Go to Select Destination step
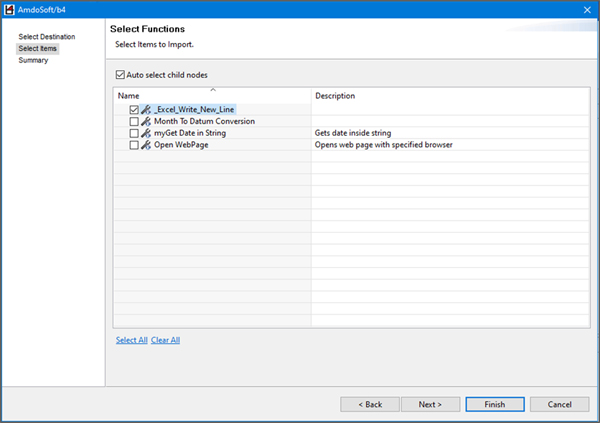 click(47, 37)
